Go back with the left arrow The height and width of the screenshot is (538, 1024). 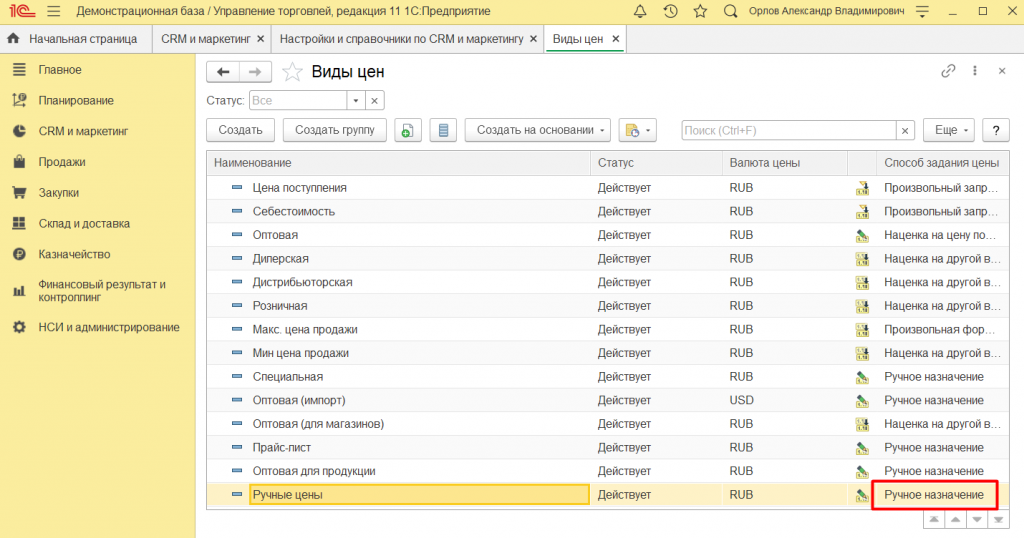pos(223,72)
